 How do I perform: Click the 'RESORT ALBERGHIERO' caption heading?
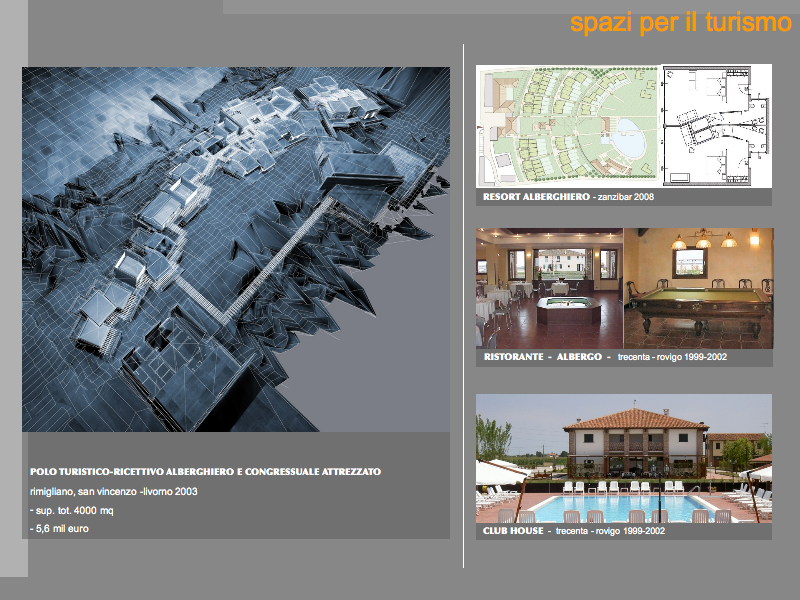pos(536,196)
